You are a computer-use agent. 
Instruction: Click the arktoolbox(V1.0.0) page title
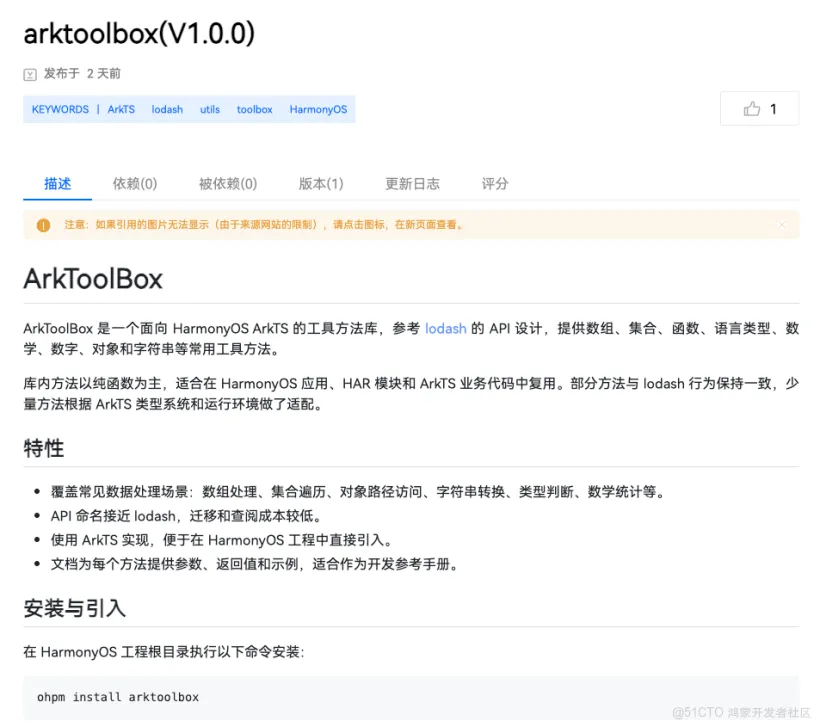tap(140, 33)
